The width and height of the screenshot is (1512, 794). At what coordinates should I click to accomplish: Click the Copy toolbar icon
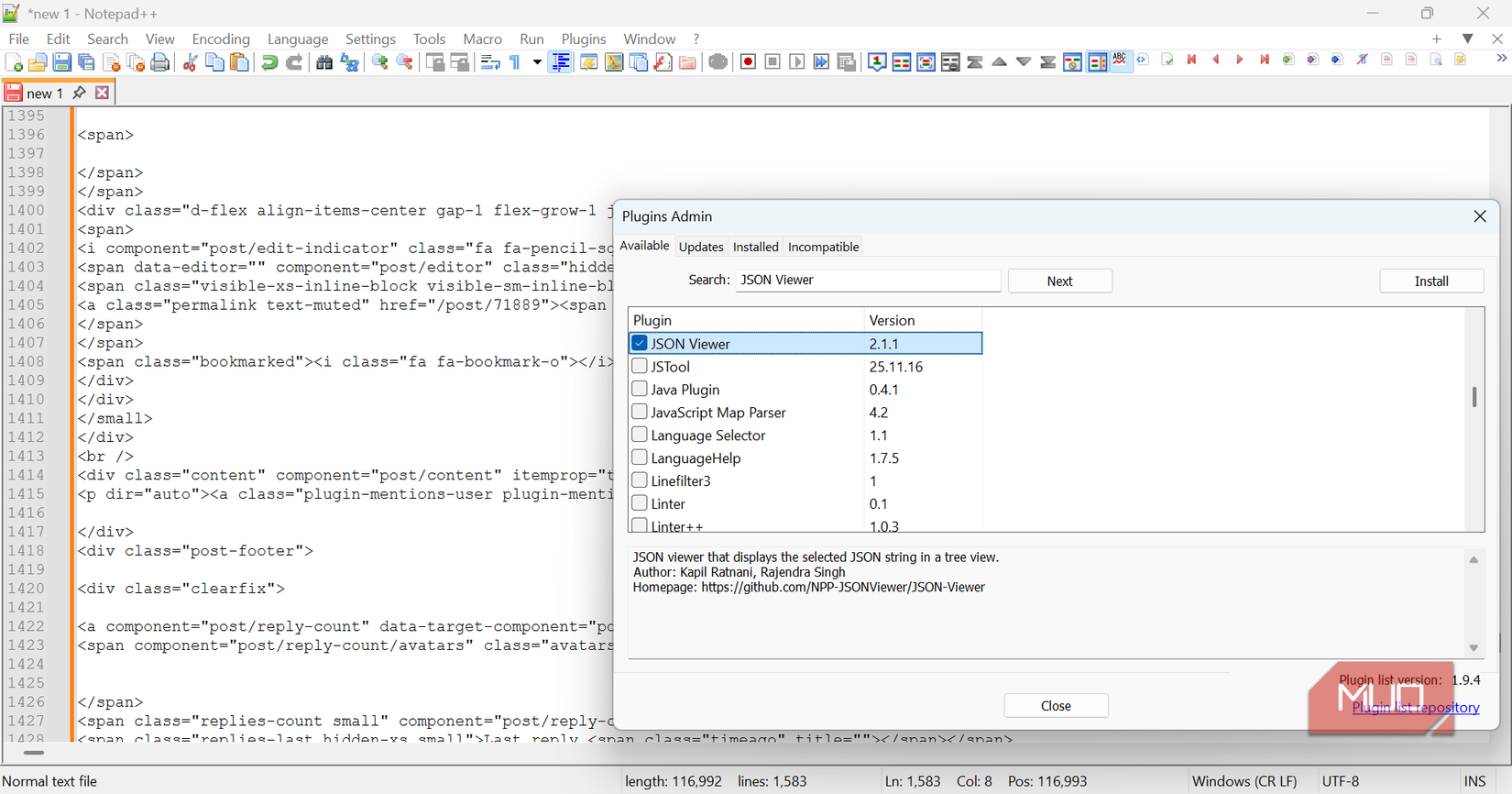point(215,62)
